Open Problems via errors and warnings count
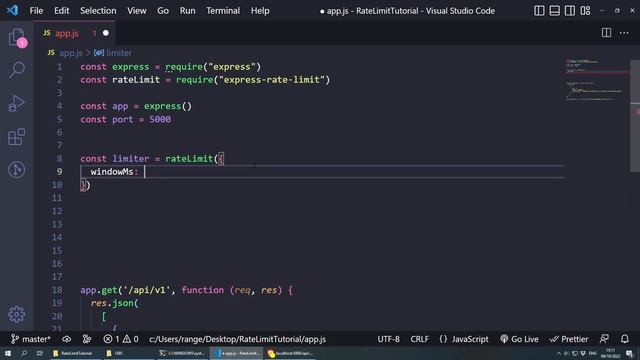Image resolution: width=640 pixels, height=360 pixels. (120, 339)
